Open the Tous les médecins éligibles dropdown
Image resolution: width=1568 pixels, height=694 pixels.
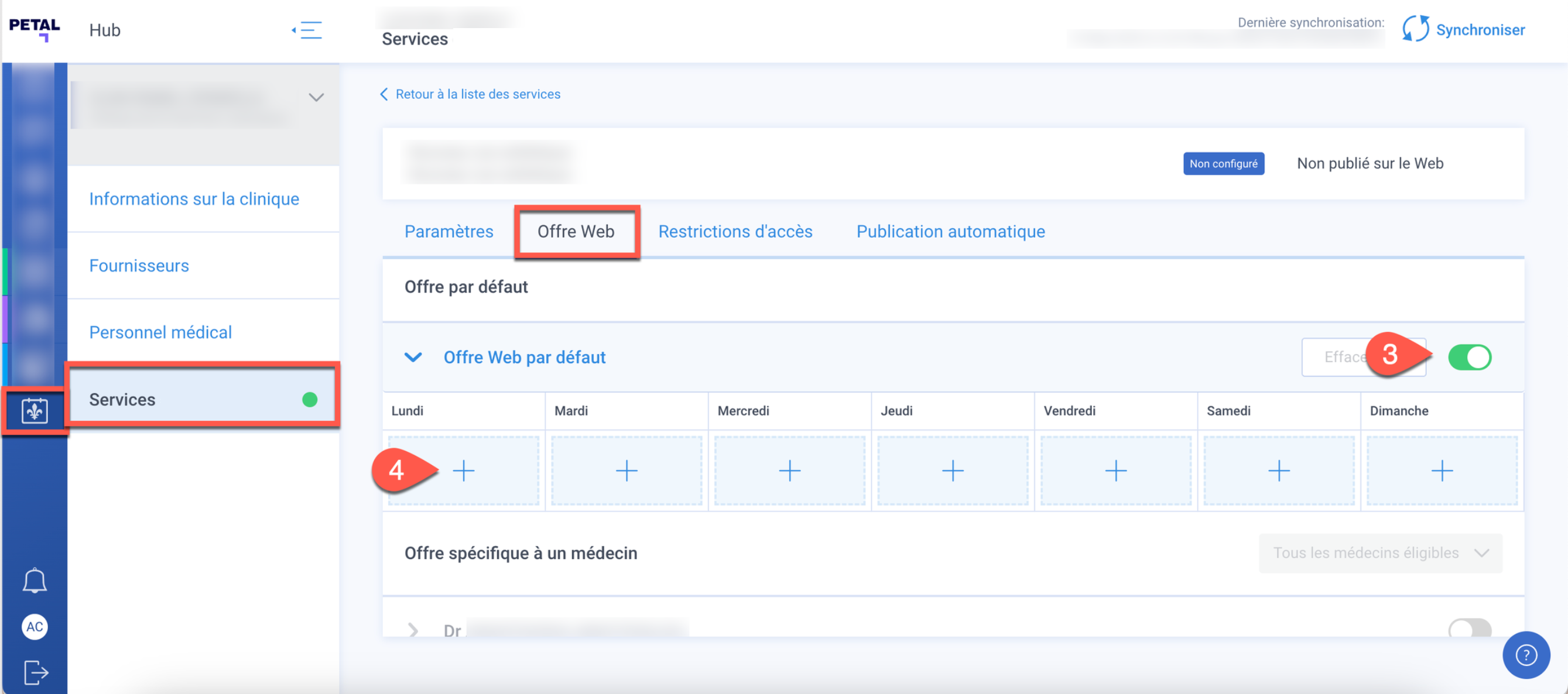click(x=1380, y=552)
